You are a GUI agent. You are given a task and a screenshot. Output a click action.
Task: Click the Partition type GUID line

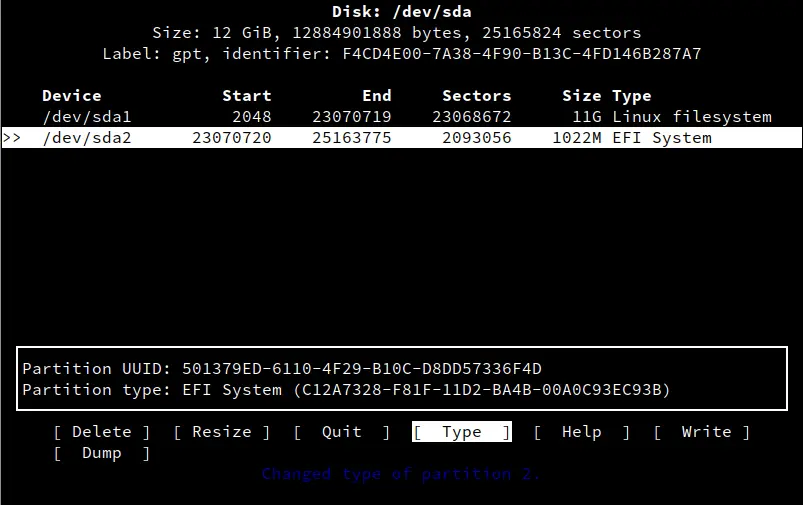tap(346, 390)
